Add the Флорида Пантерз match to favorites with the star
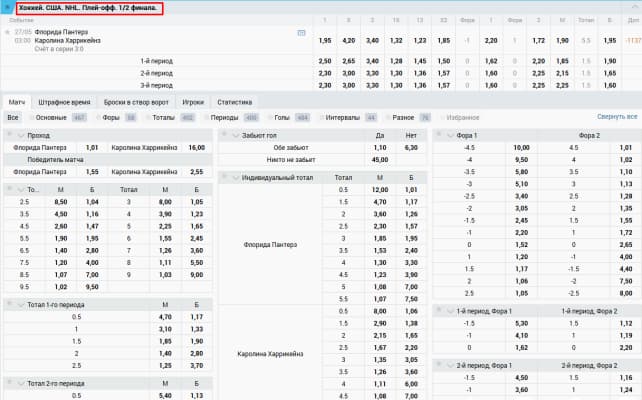642x400 pixels. (7, 32)
